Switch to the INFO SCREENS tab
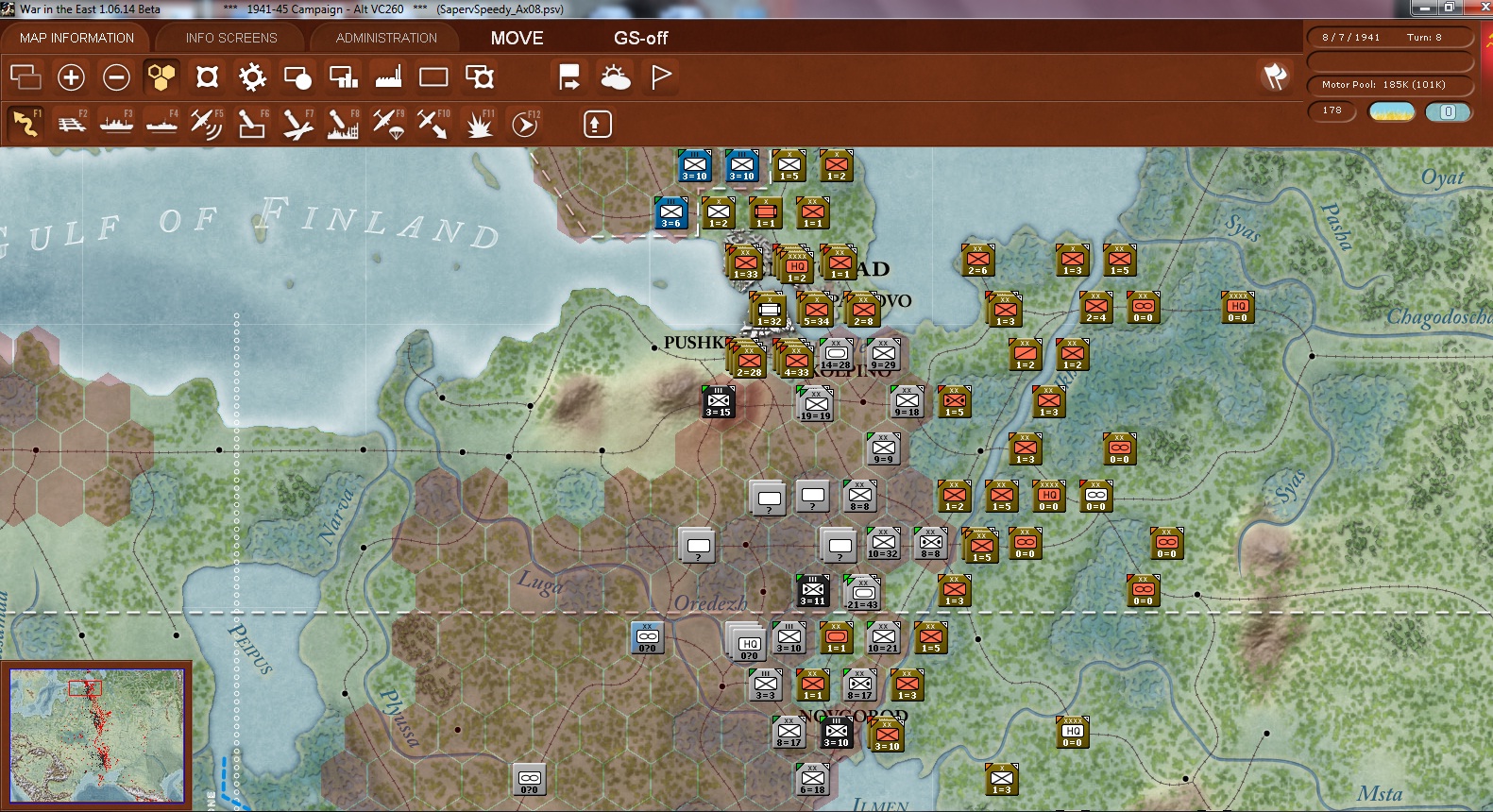The height and width of the screenshot is (812, 1493). click(x=231, y=38)
